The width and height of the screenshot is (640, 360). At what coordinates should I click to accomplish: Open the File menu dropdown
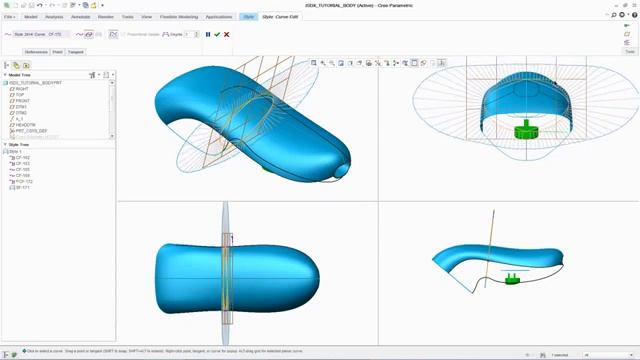[9, 17]
